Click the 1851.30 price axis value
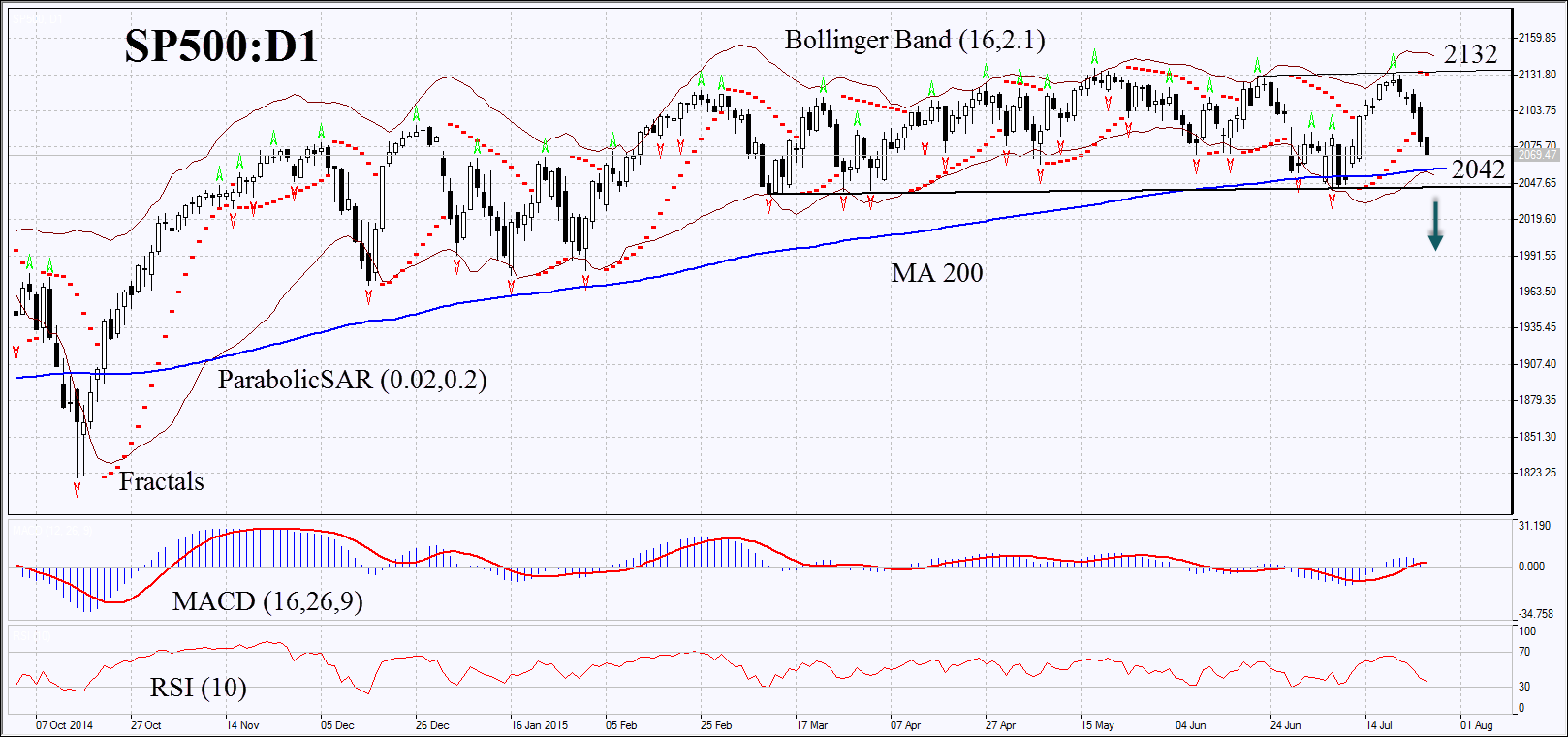The width and height of the screenshot is (1568, 737). pyautogui.click(x=1537, y=437)
